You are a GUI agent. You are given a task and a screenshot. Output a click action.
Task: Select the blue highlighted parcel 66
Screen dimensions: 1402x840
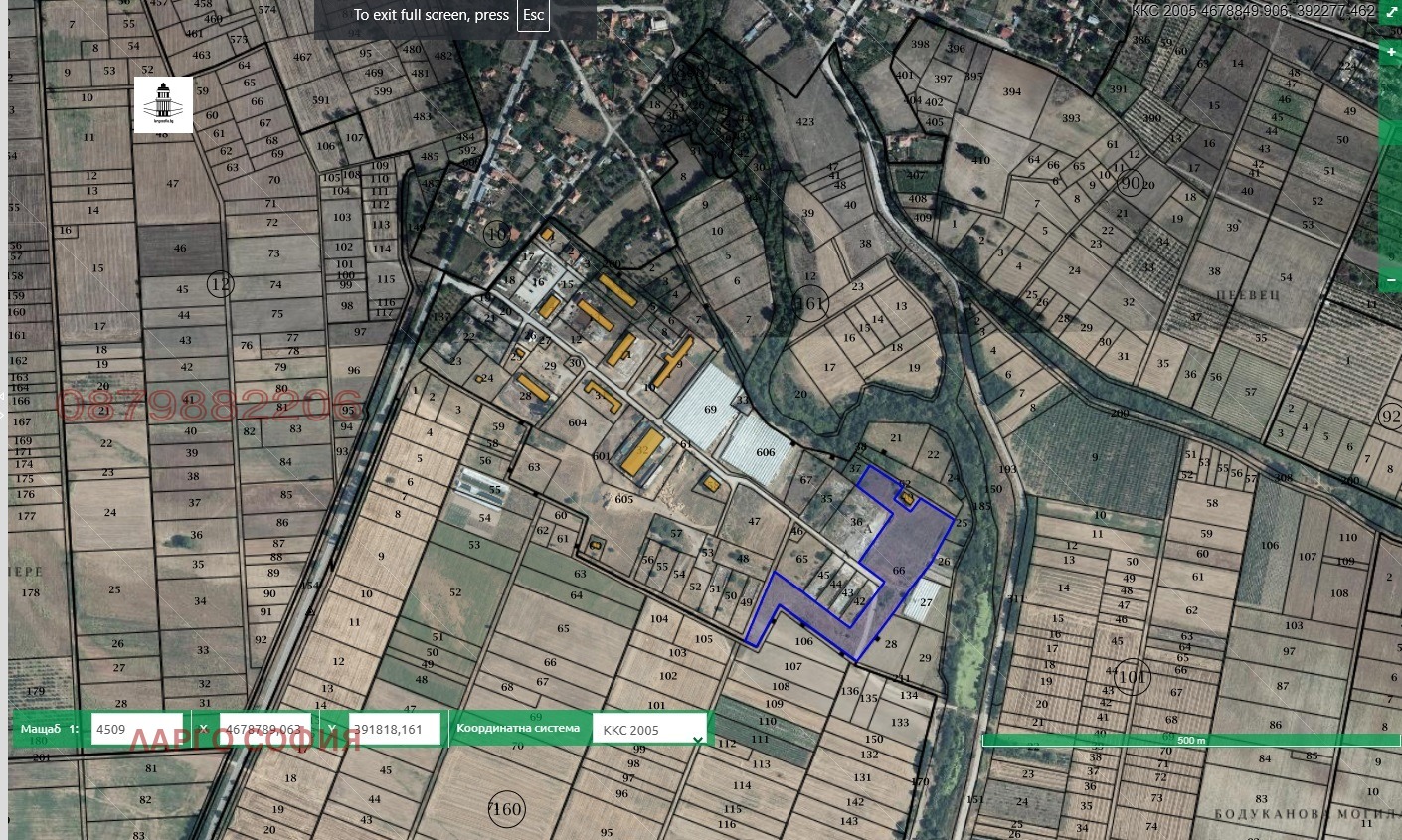899,571
